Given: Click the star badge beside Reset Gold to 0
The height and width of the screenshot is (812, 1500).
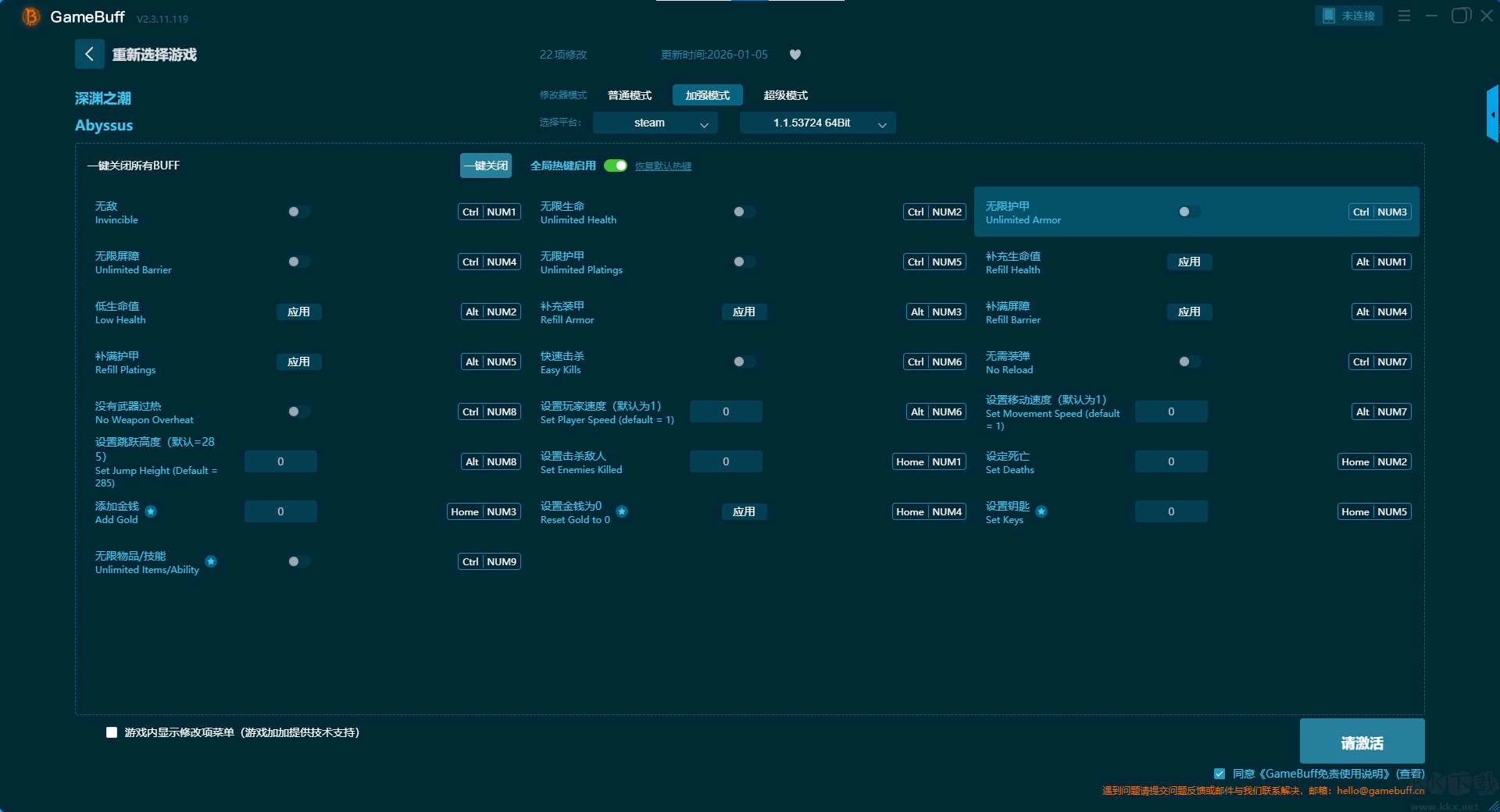Looking at the screenshot, I should pos(622,511).
